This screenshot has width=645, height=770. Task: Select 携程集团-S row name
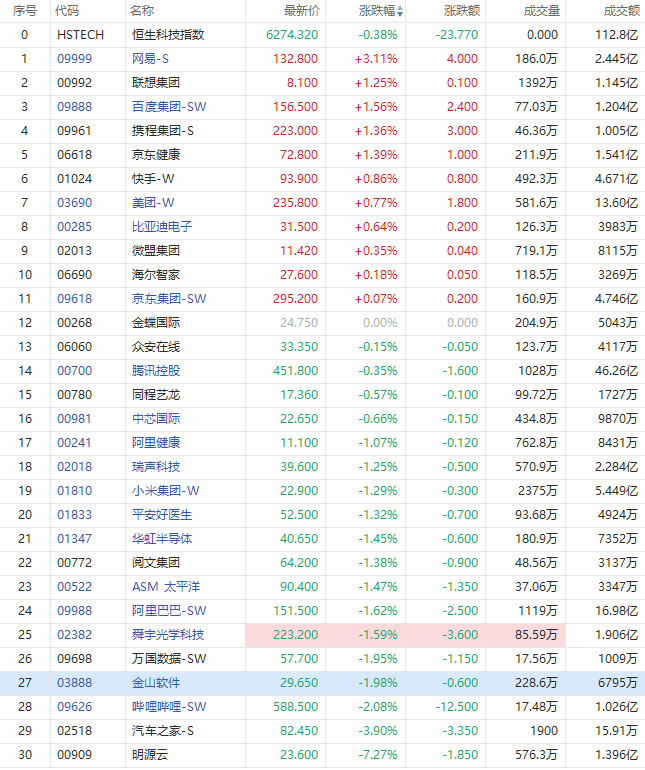click(x=163, y=131)
